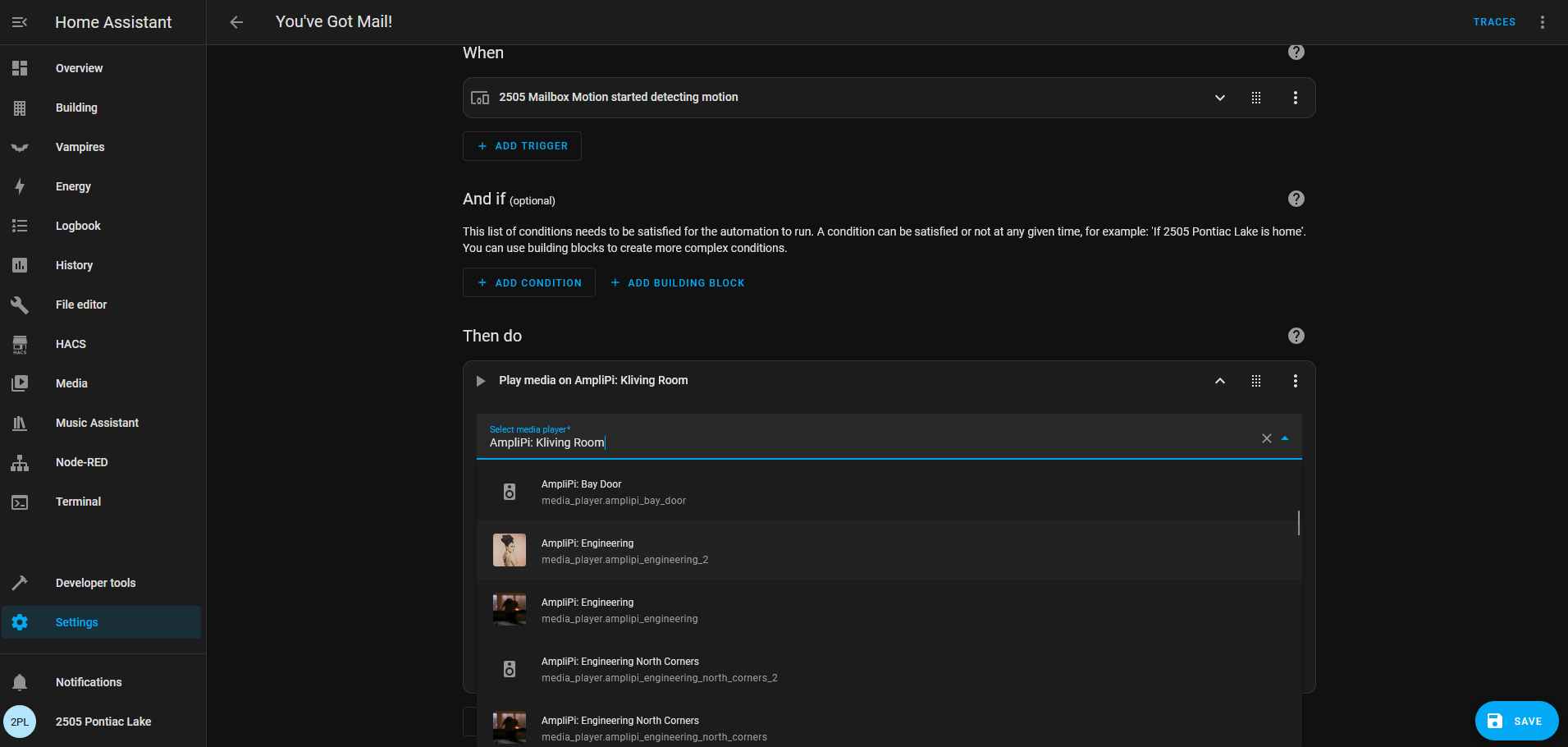This screenshot has height=747, width=1568.
Task: Run the Play media action with play icon
Action: 481,381
